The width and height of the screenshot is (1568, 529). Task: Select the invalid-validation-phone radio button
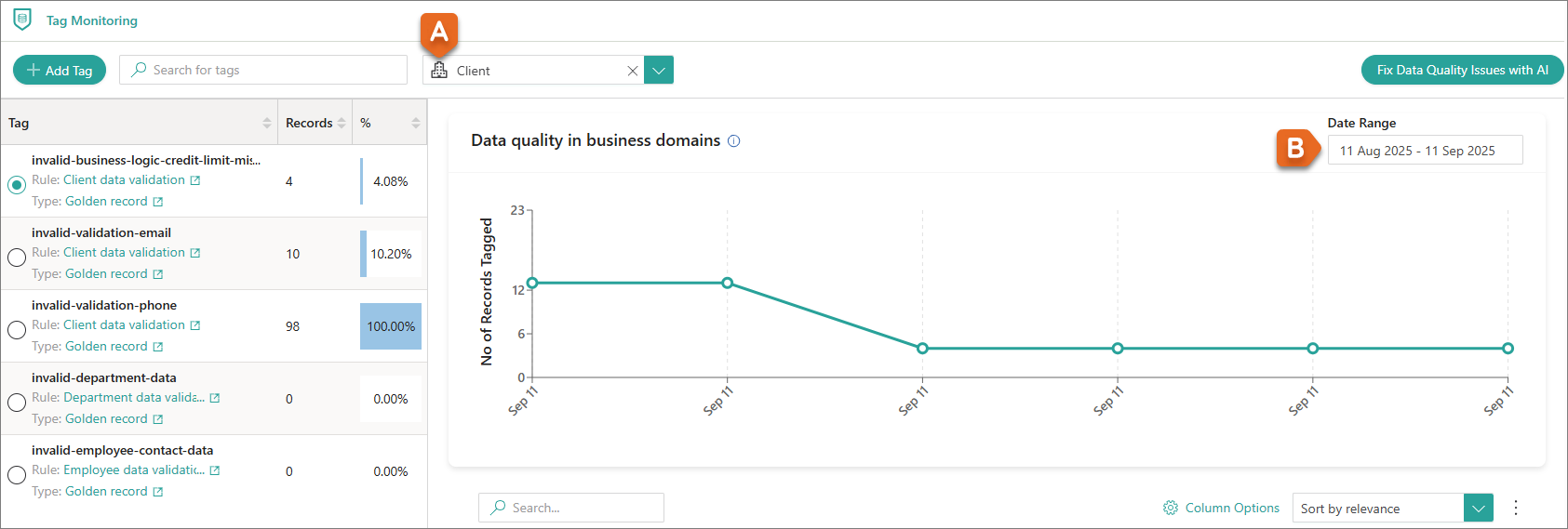point(16,330)
